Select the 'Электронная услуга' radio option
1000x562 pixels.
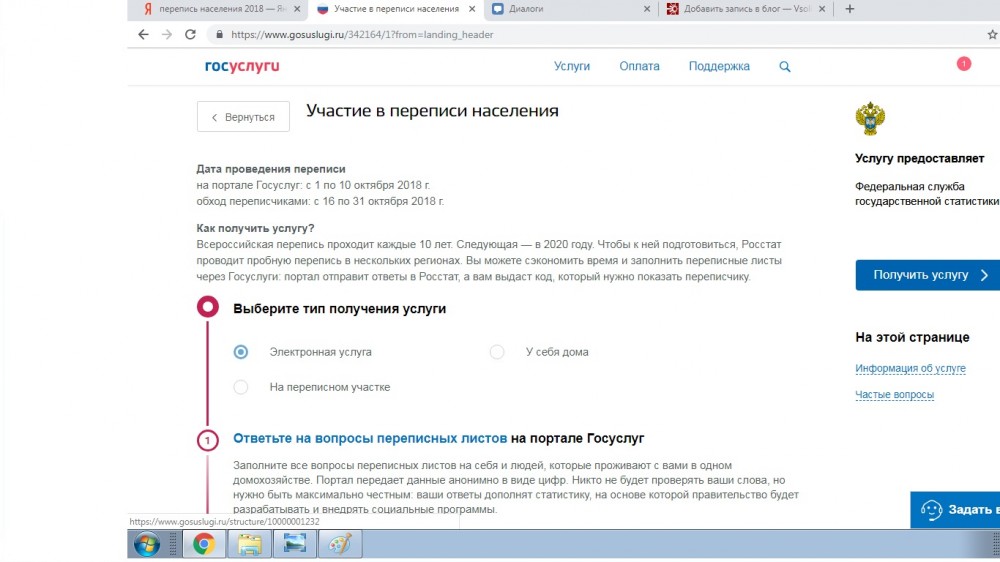point(241,352)
